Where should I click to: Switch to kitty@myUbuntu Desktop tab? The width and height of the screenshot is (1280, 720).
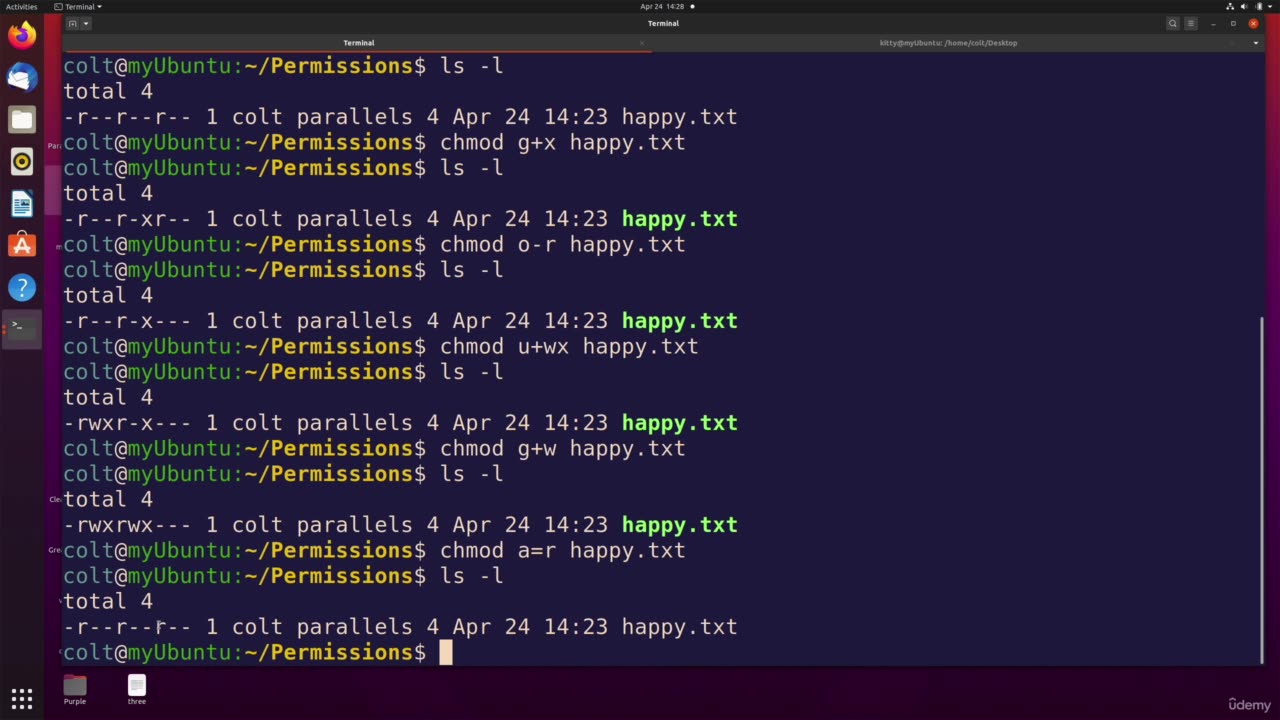click(x=948, y=43)
